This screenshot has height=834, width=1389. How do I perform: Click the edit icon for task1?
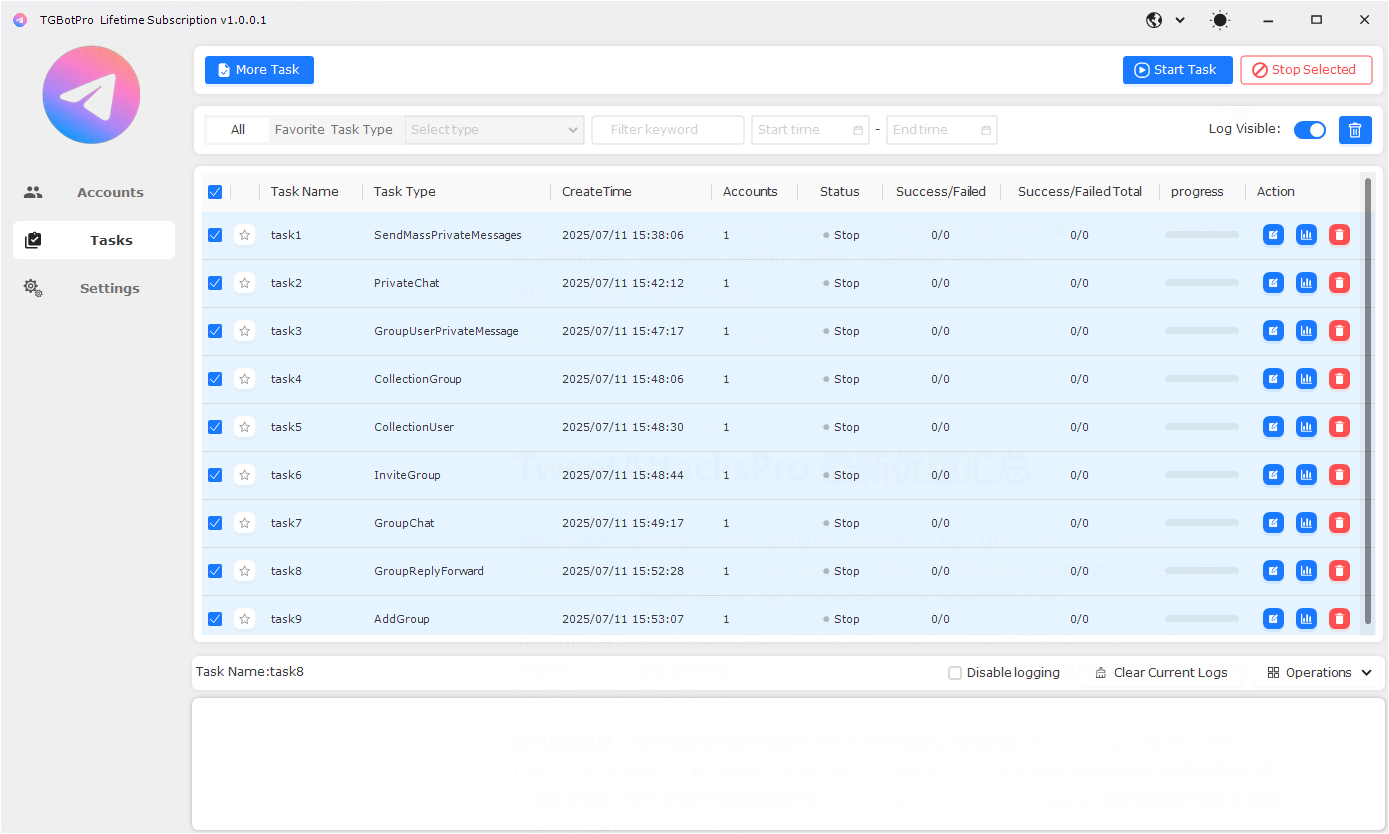coord(1272,235)
